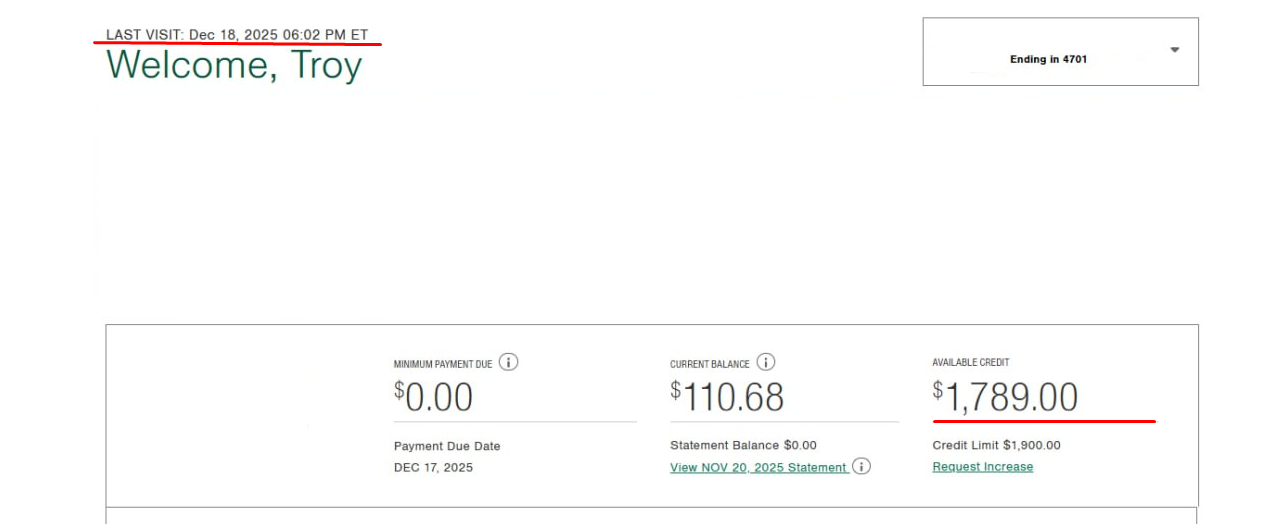
Task: Click info icon next to Current Balance
Action: 766,362
